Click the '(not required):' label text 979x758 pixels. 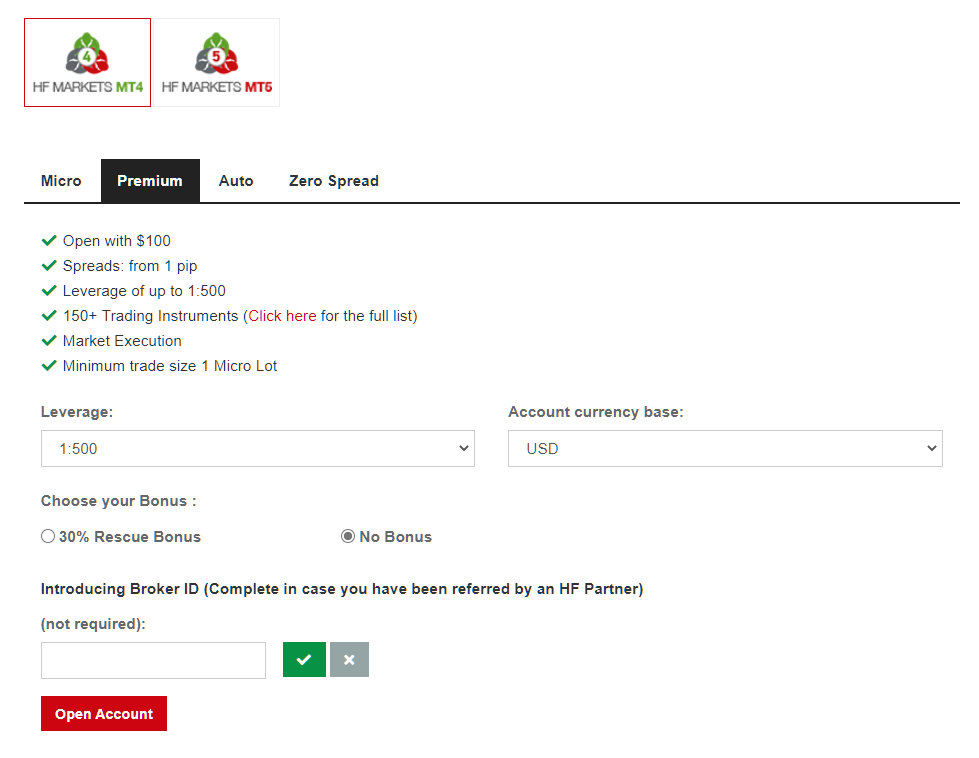coord(93,624)
